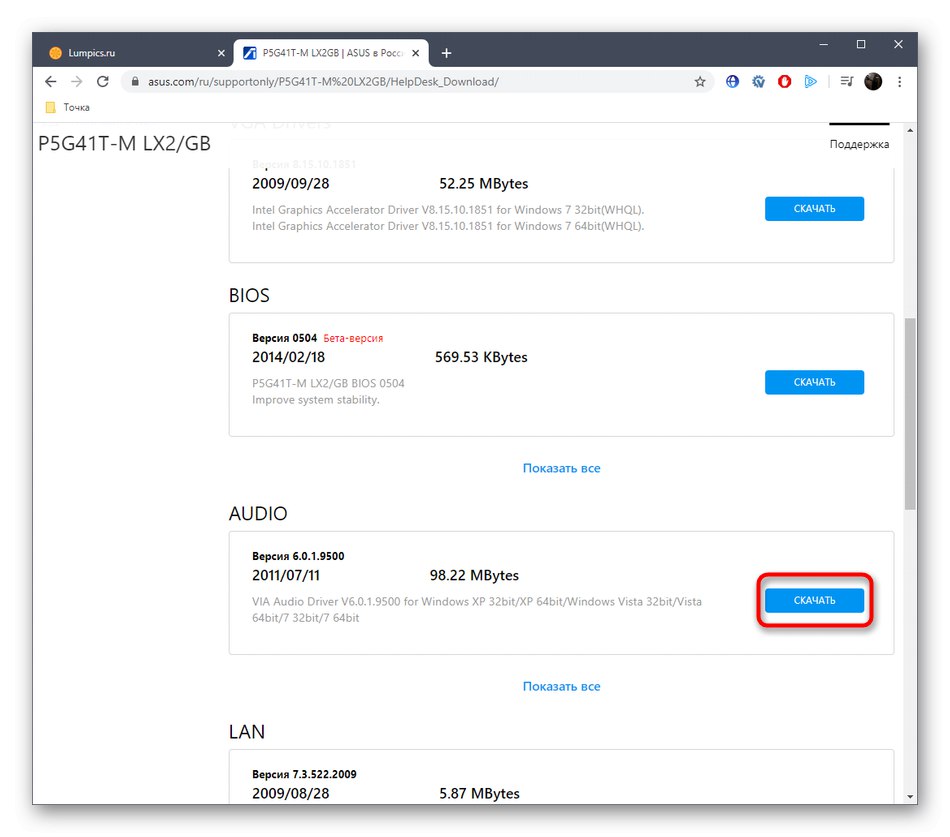
Task: Open a new browser tab
Action: (446, 52)
